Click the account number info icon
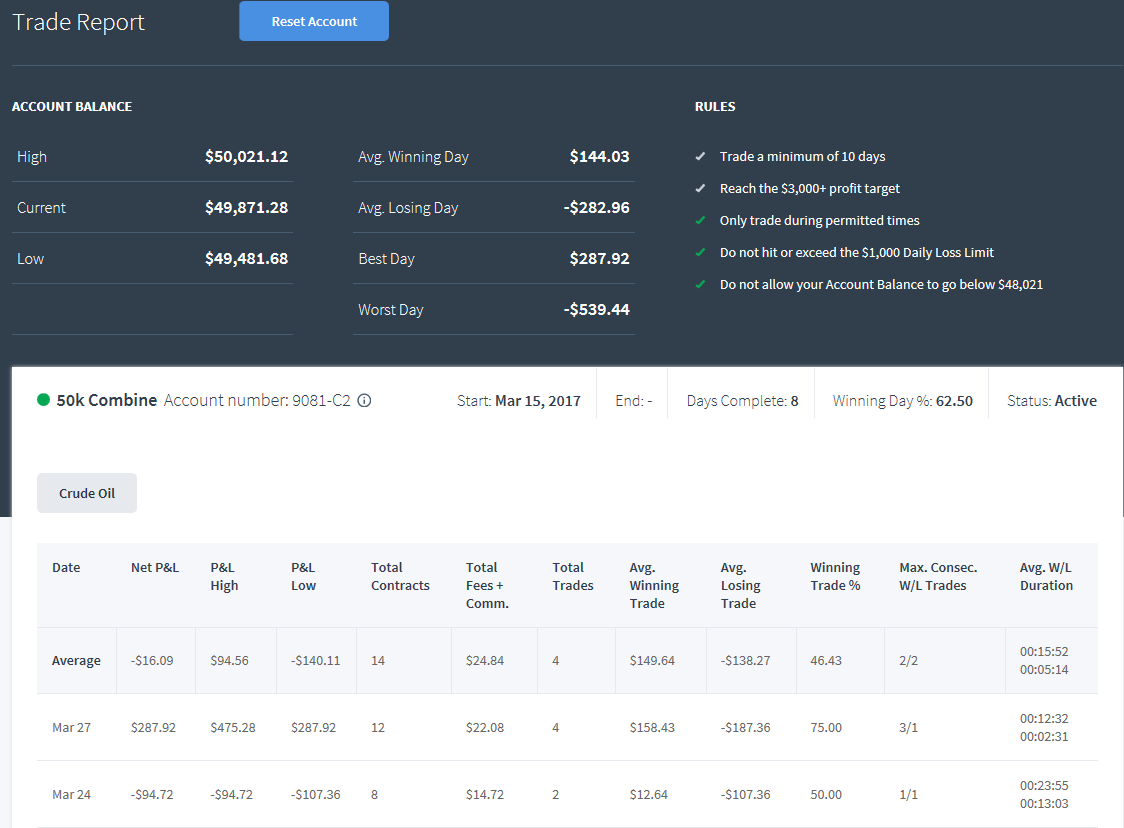This screenshot has height=828, width=1124. [364, 401]
